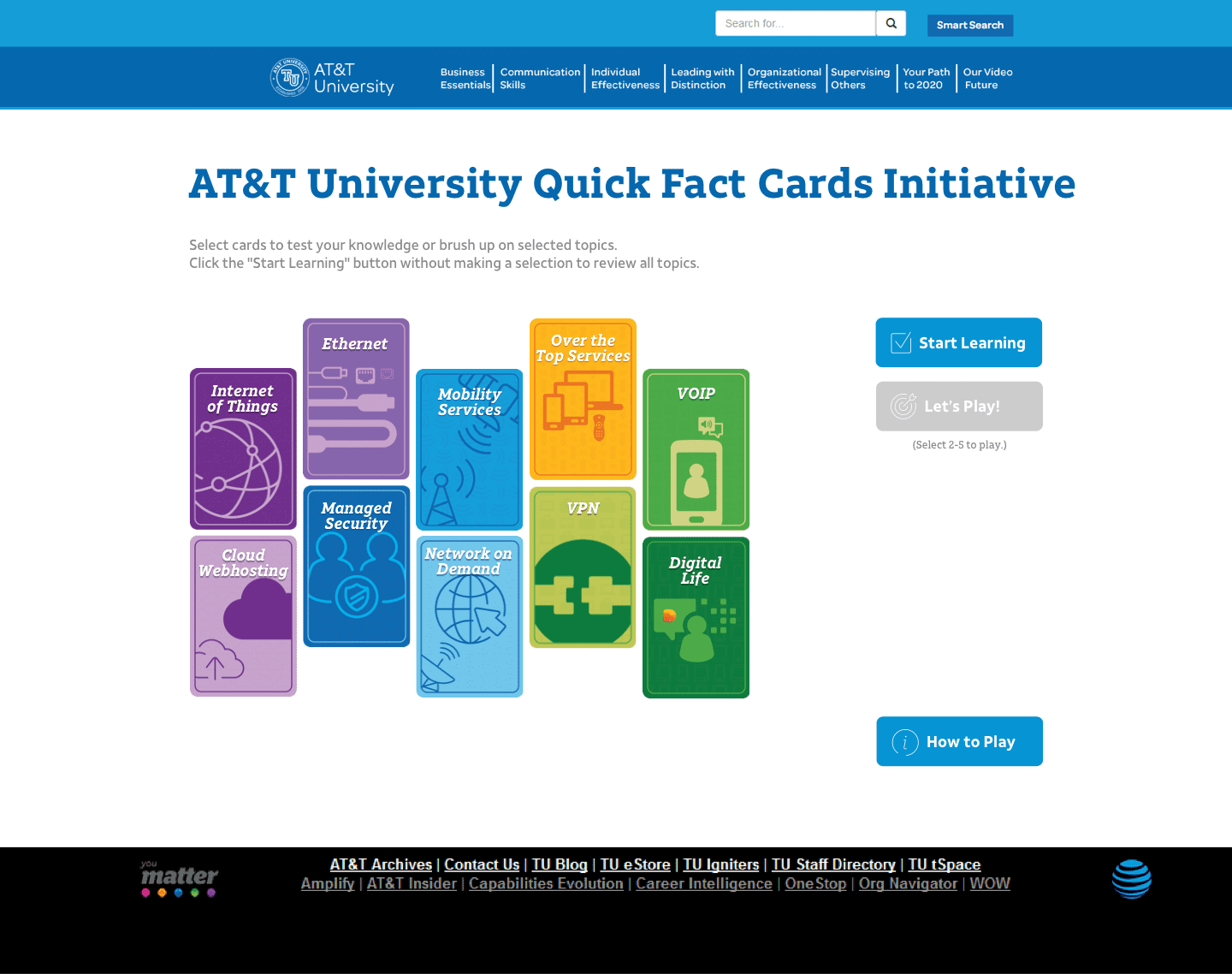Image resolution: width=1232 pixels, height=974 pixels.
Task: Open the Org Navigator footer link
Action: click(x=908, y=883)
